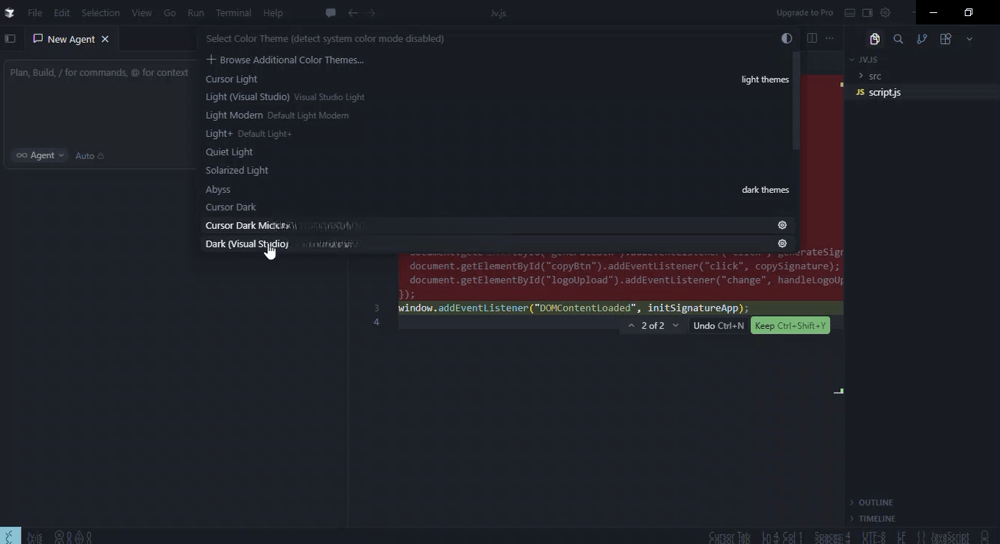Click gear on Cursor Dark Midnight row
The image size is (1000, 544).
(x=782, y=225)
